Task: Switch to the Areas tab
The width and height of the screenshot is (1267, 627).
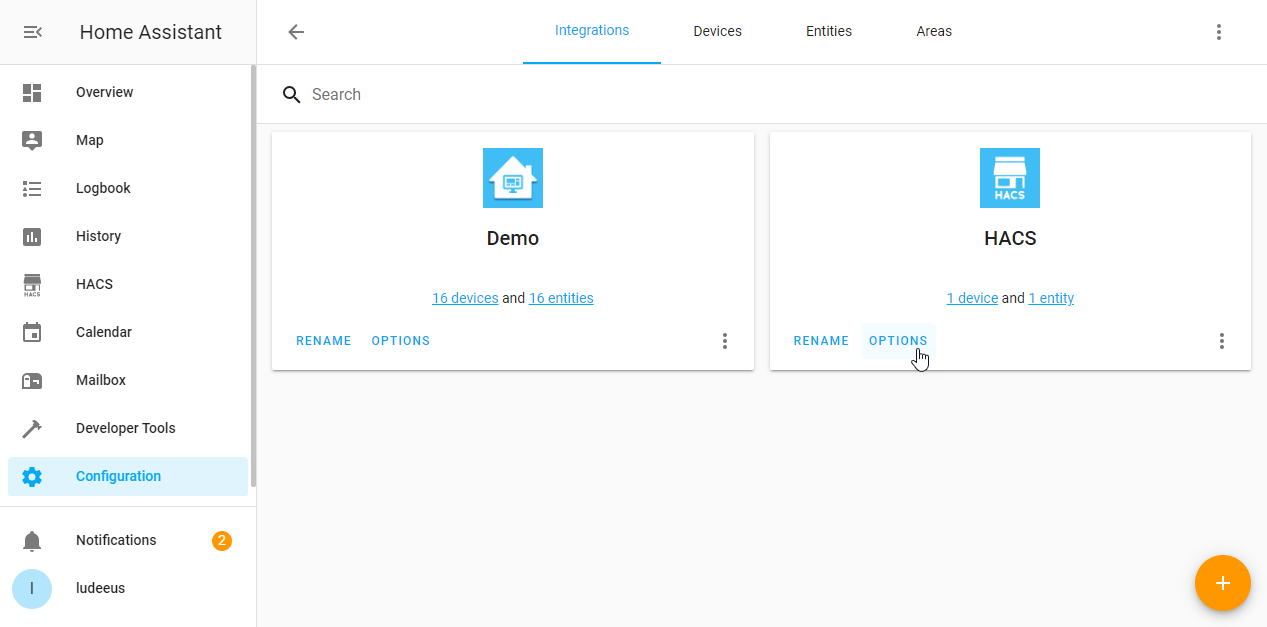Action: [934, 31]
